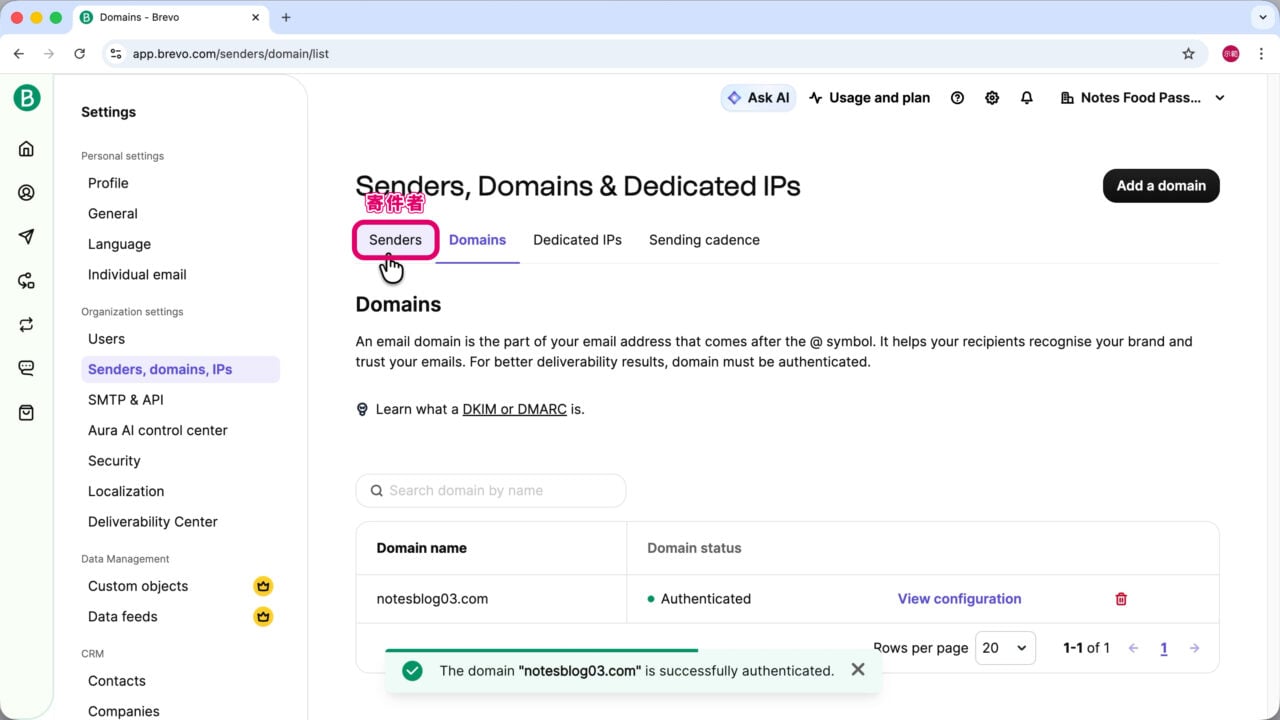Viewport: 1280px width, 720px height.
Task: Bookmark this page with the star icon
Action: tap(1188, 54)
